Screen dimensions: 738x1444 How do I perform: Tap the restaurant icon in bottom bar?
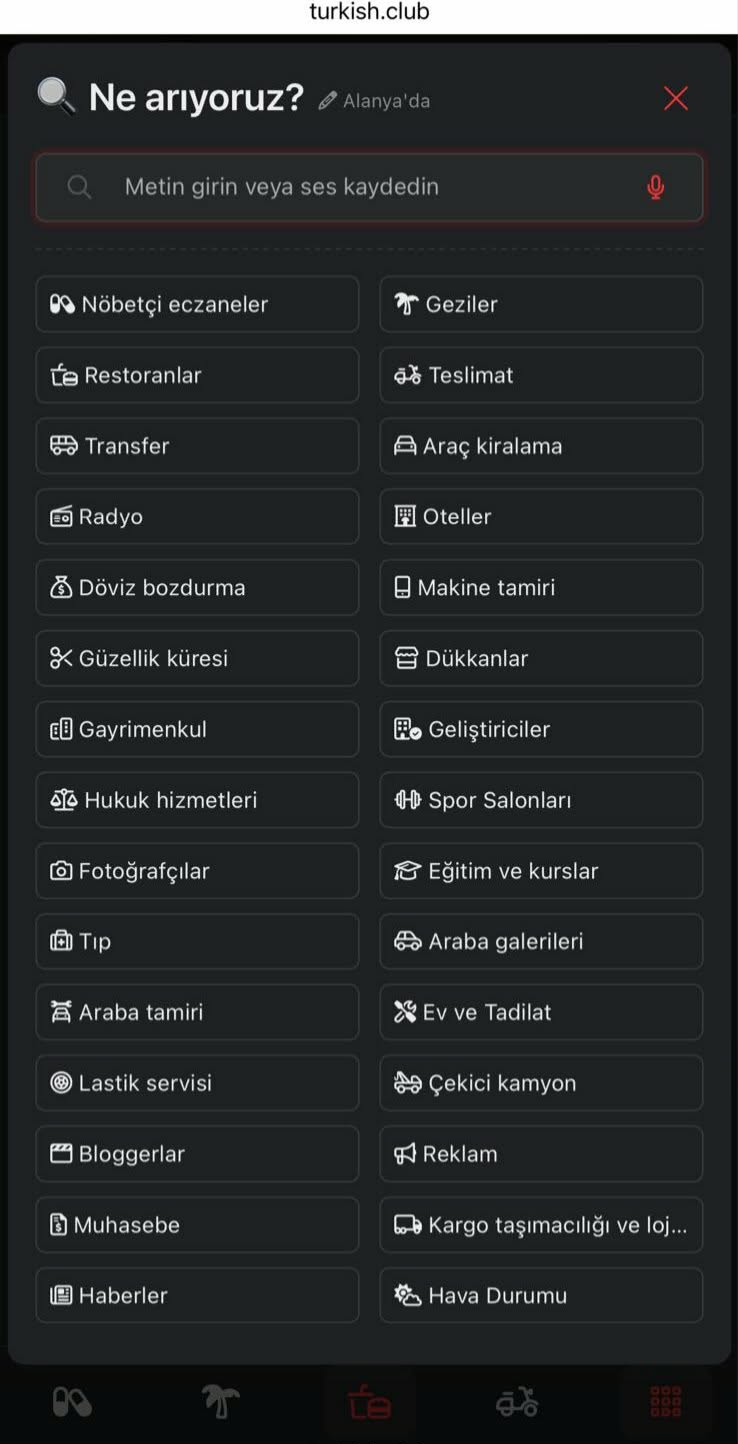click(x=369, y=1403)
